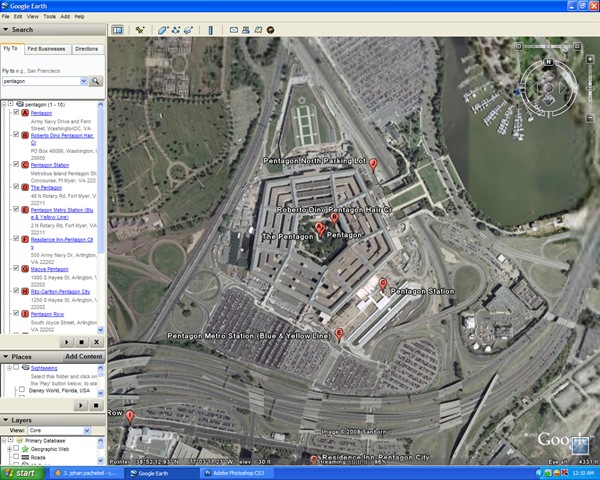The width and height of the screenshot is (600, 480).
Task: Click map marker B at Roberto Dino Hair
Action: 334,219
